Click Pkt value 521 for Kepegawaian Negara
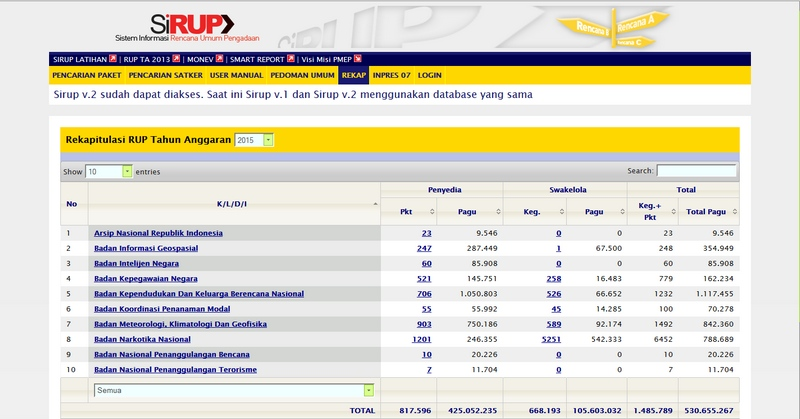800x419 pixels. coord(424,279)
